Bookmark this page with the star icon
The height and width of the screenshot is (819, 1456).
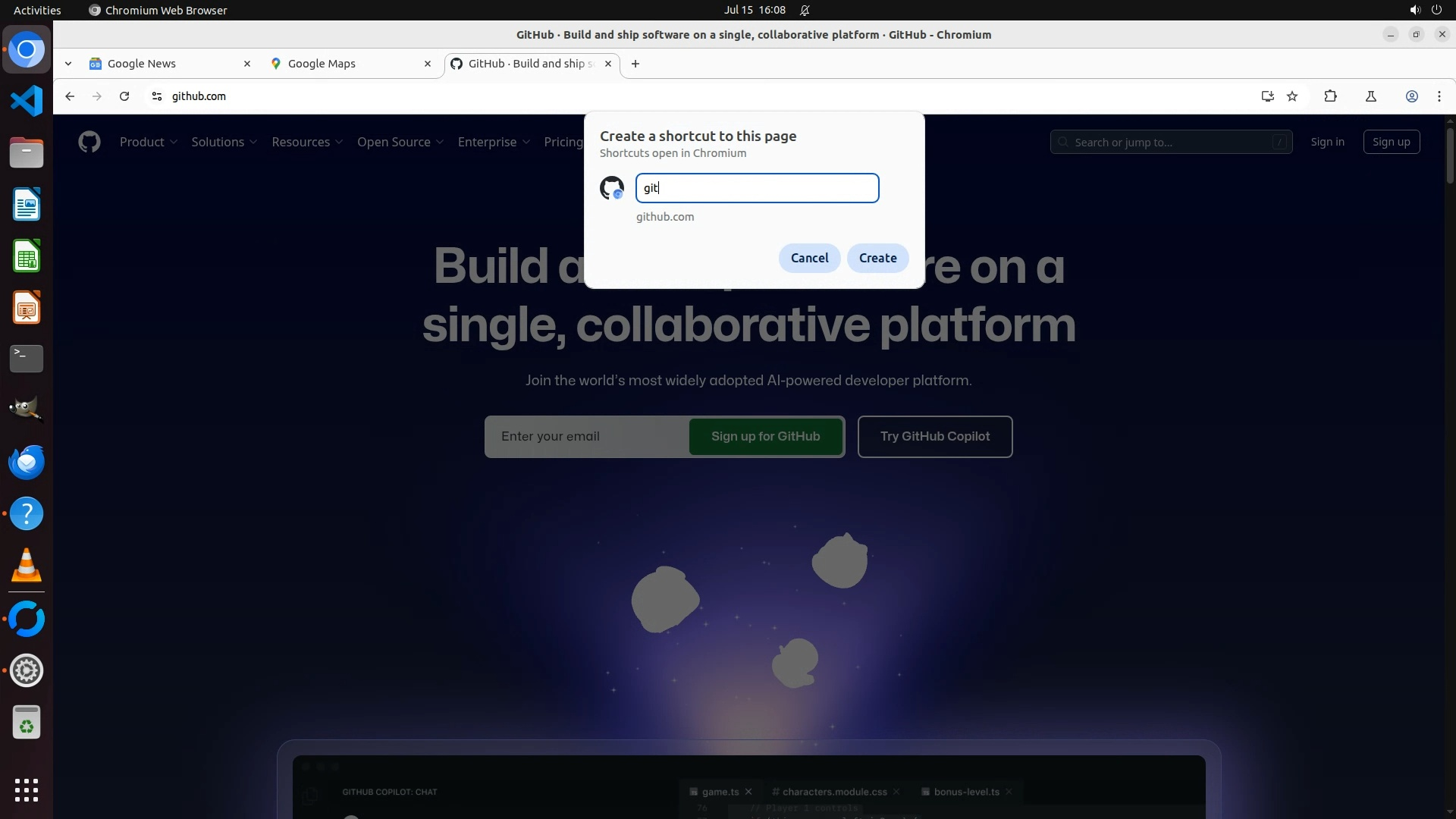click(1292, 96)
